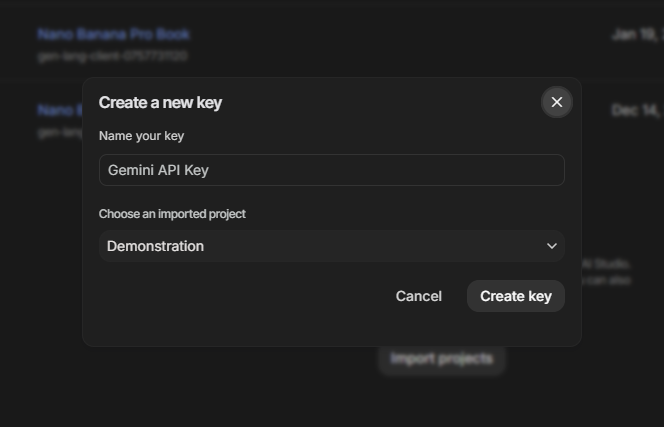Click the Import projects button
The image size is (664, 427).
click(441, 359)
